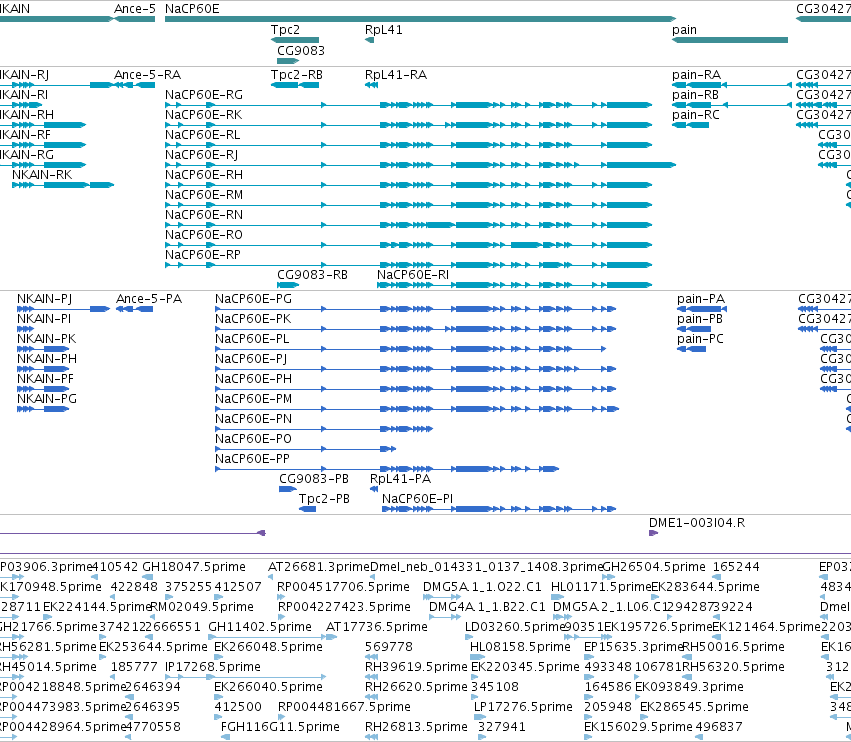Open protein label NaCP60E-PM
The width and height of the screenshot is (851, 742).
[253, 398]
